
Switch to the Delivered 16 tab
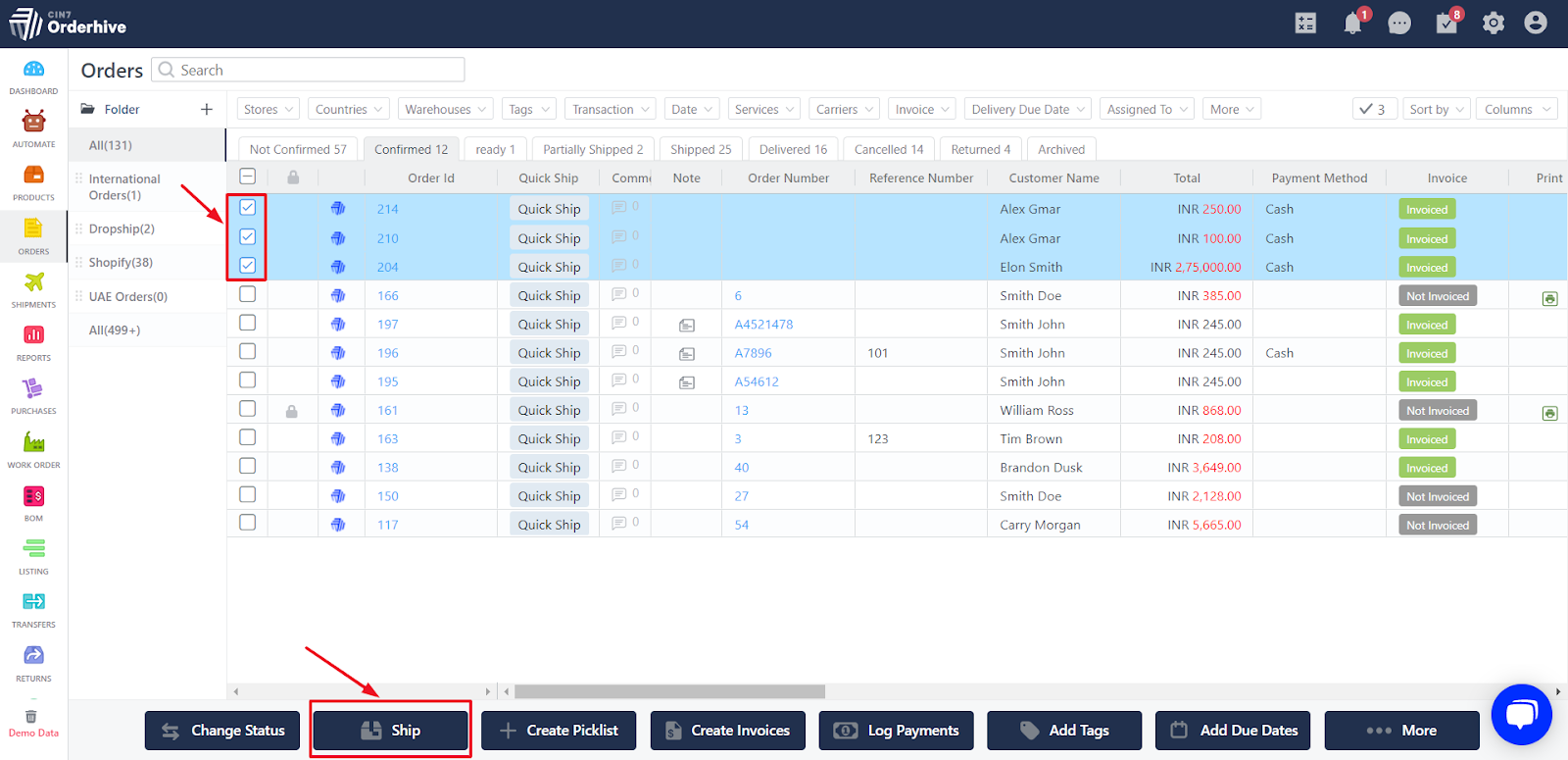[793, 149]
